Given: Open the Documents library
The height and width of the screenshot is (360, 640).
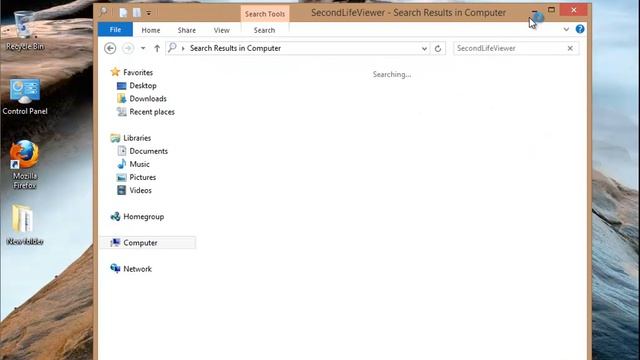Looking at the screenshot, I should [x=149, y=151].
